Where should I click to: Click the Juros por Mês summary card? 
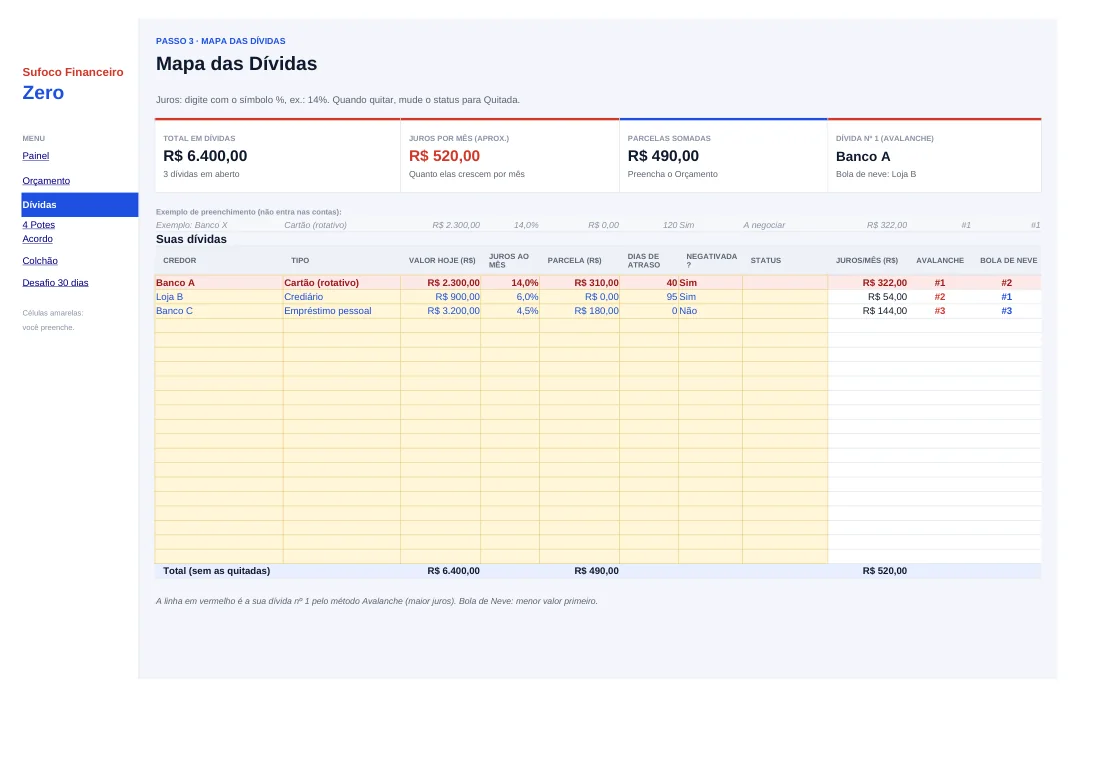[510, 156]
